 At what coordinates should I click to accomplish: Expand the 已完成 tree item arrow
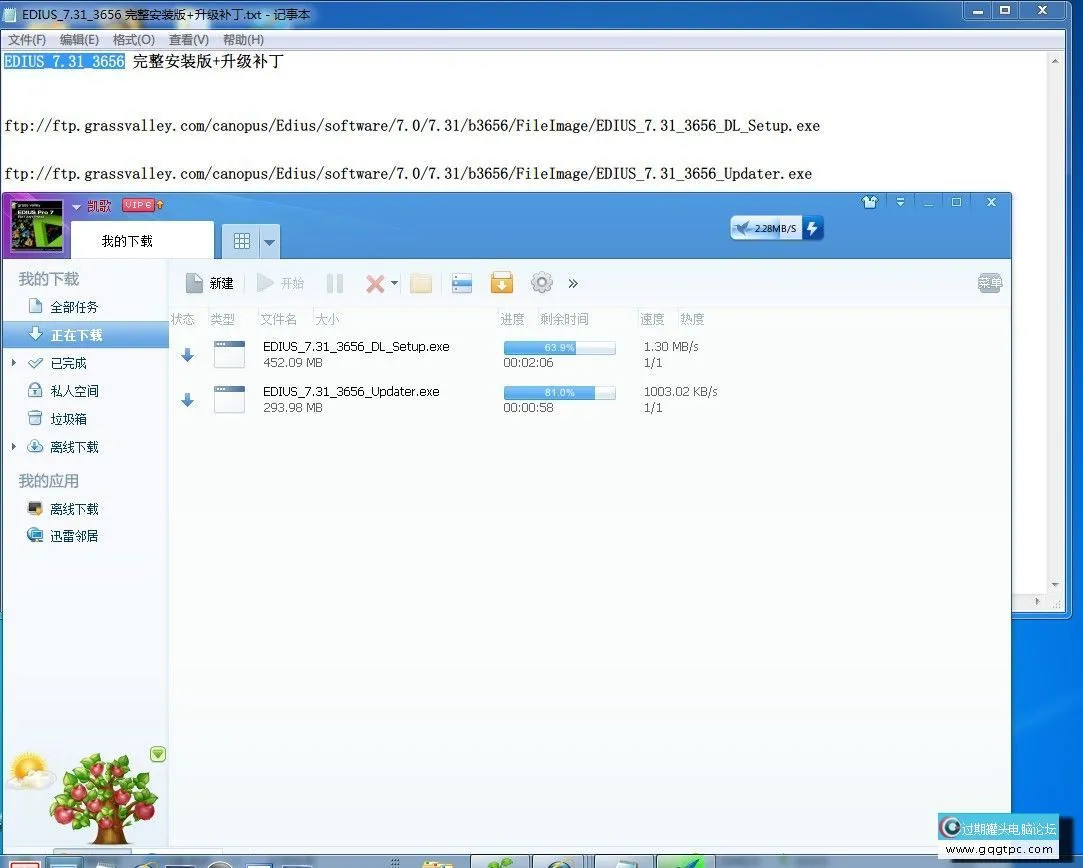pos(14,363)
